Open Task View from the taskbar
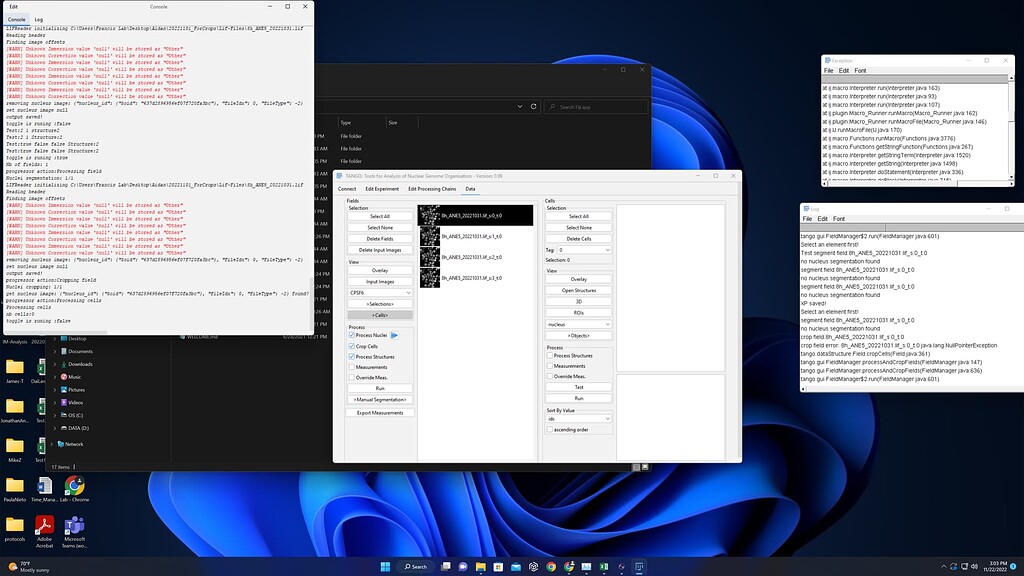This screenshot has height=576, width=1024. (x=446, y=566)
